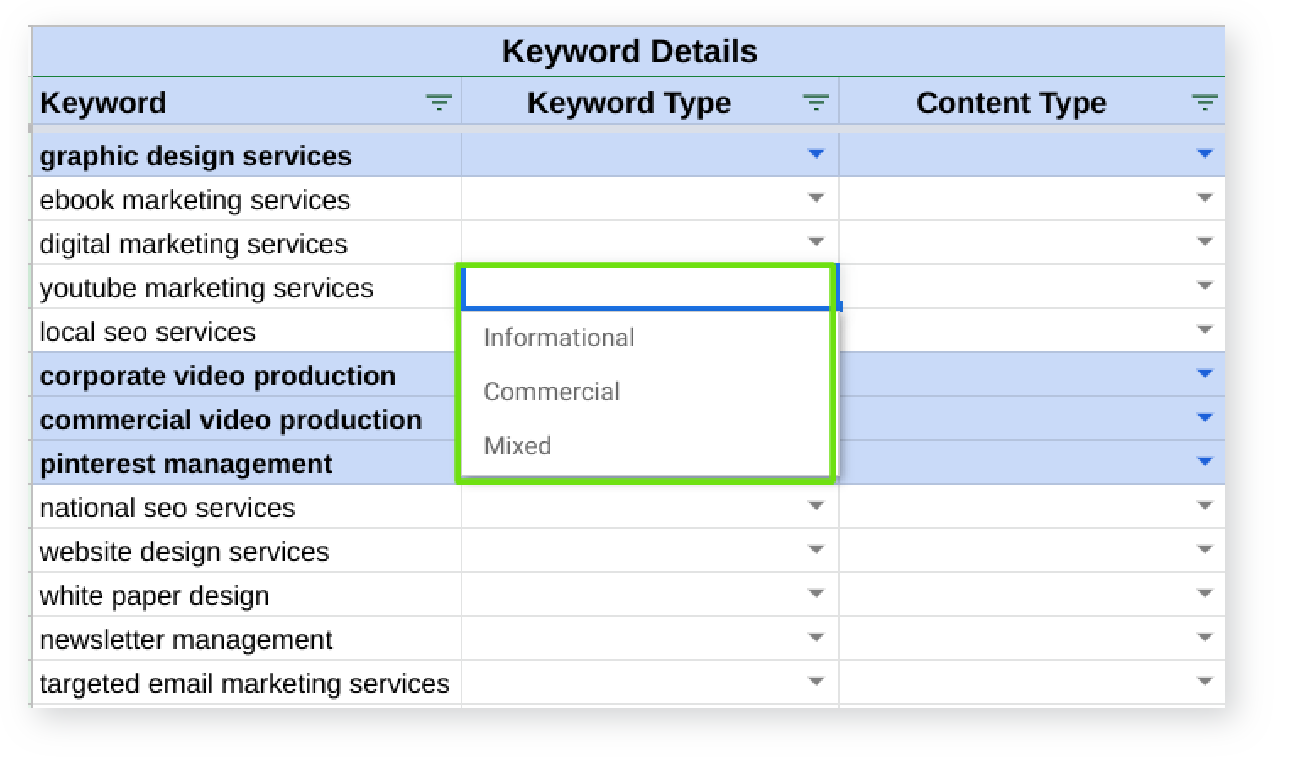Click the Content Type column filter icon

coord(1205,103)
